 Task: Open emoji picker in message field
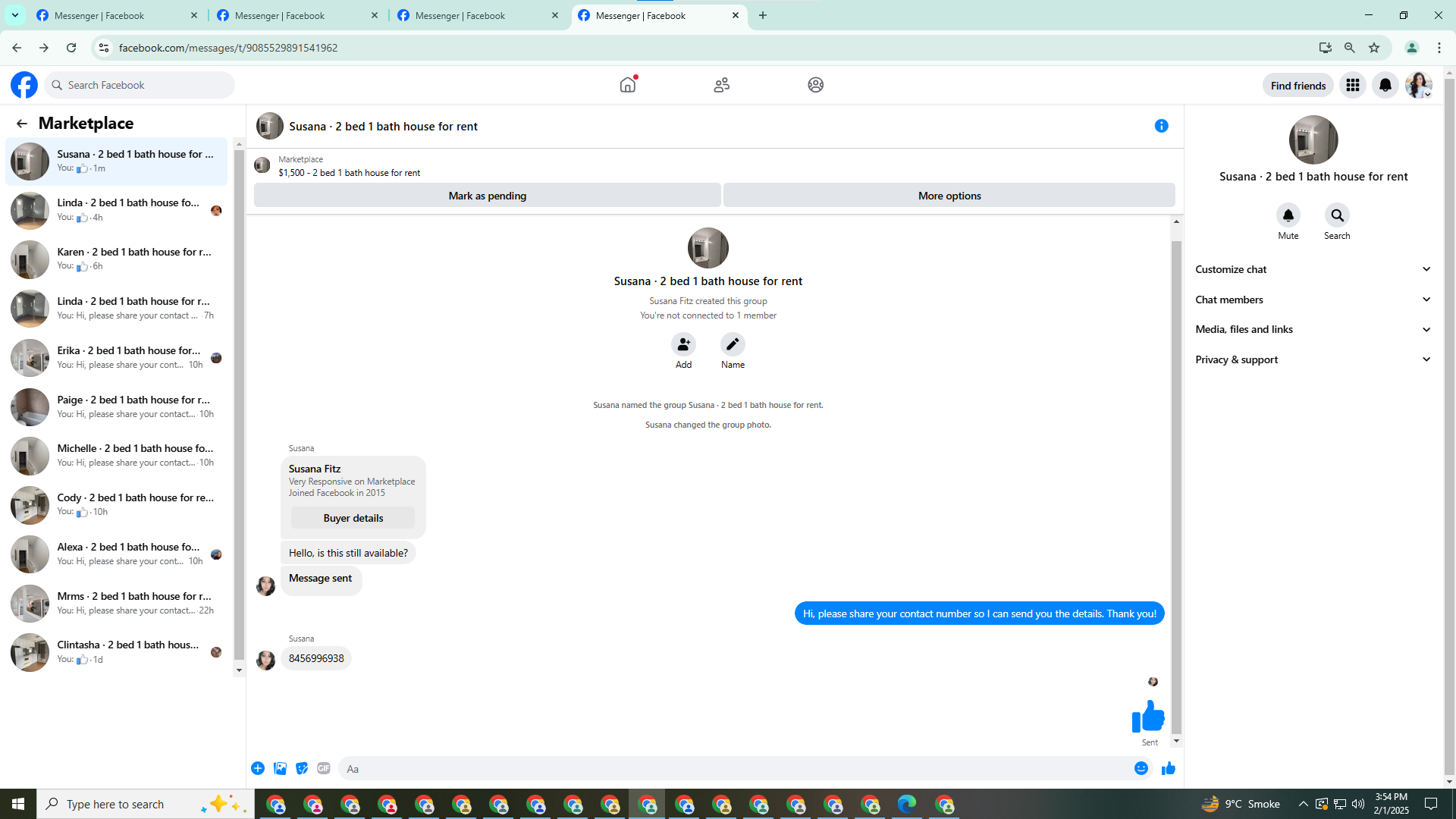coord(1141,768)
